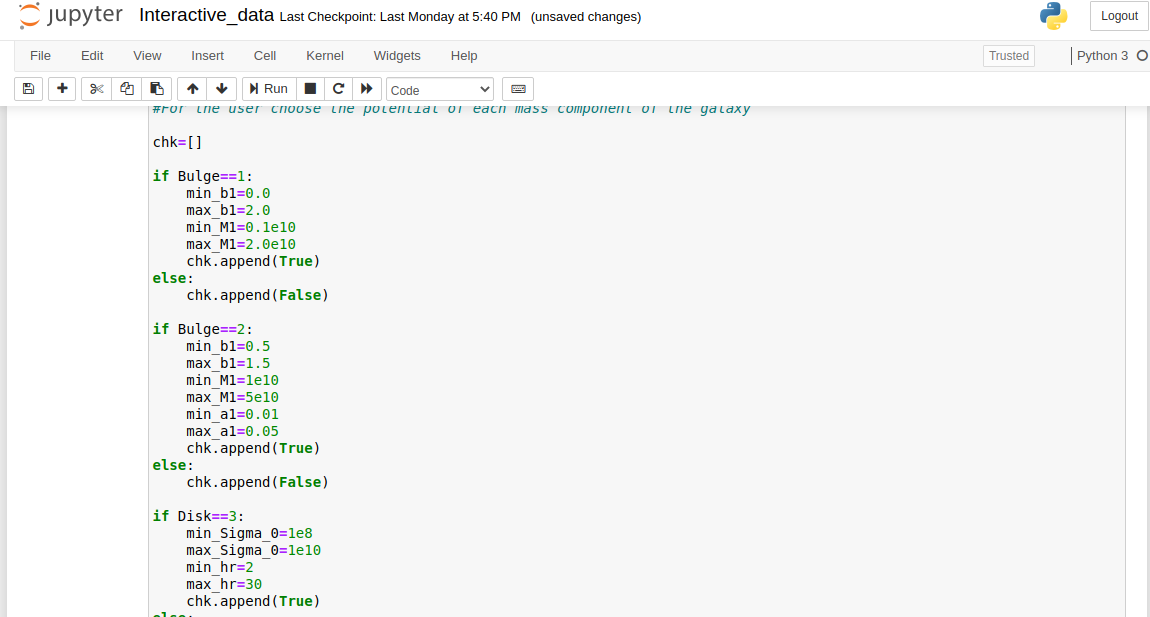Open the cell type Code dropdown

[x=440, y=90]
